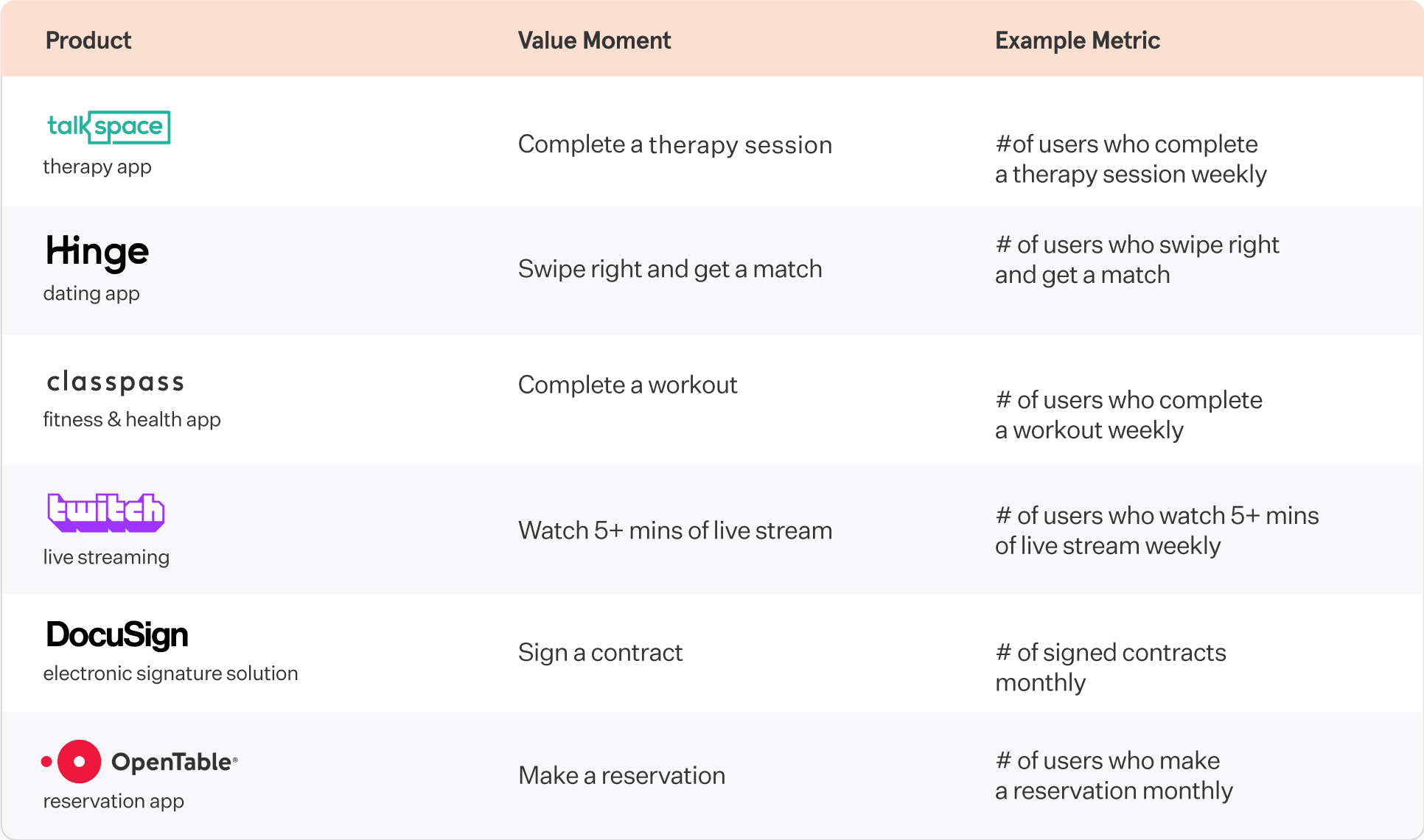Select the "Sign a contract" cell
This screenshot has width=1424, height=840.
601,653
